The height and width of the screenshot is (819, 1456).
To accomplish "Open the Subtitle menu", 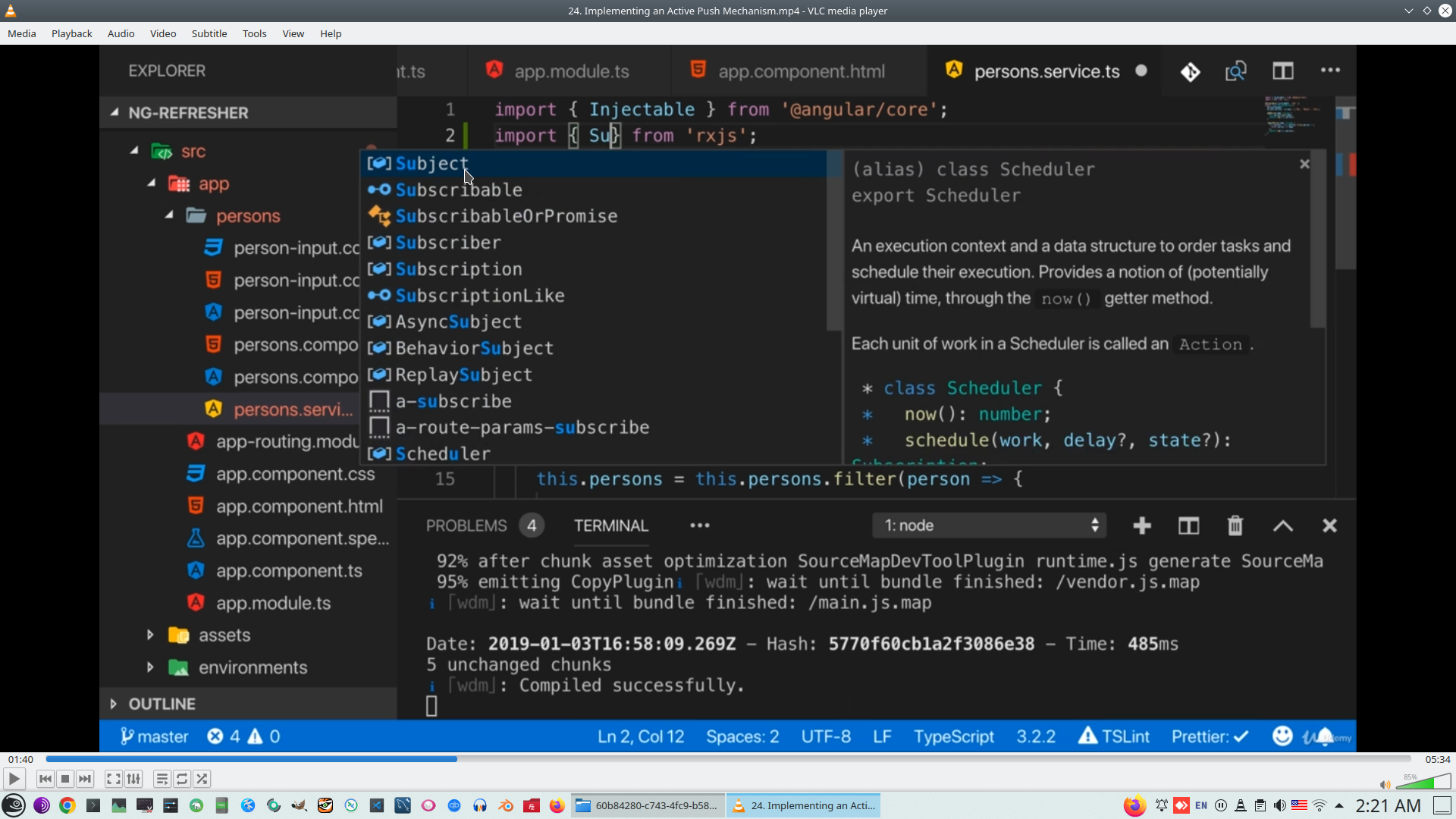I will tap(209, 33).
